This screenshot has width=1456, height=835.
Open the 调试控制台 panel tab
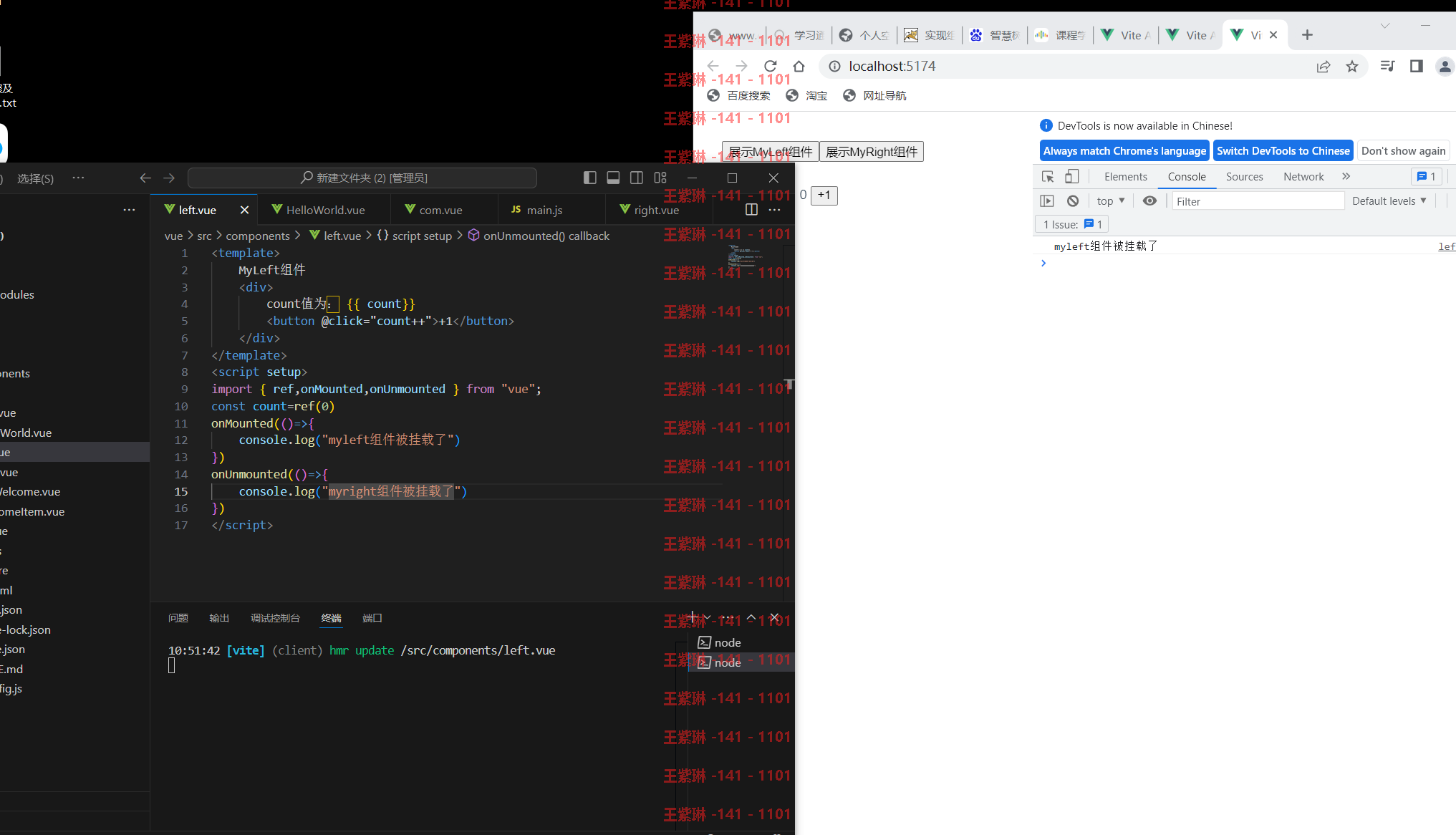(x=275, y=618)
